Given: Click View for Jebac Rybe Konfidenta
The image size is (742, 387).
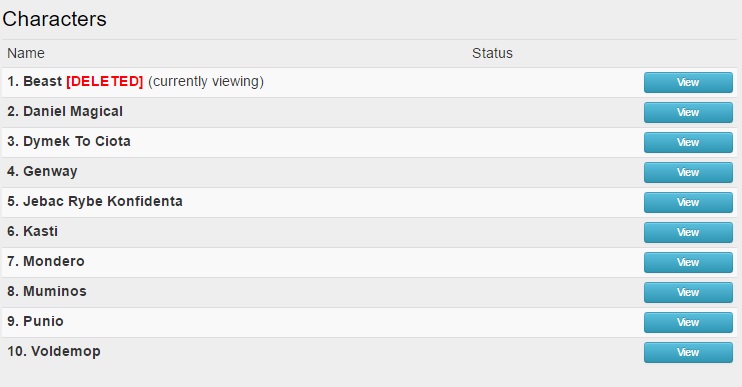Looking at the screenshot, I should click(688, 202).
